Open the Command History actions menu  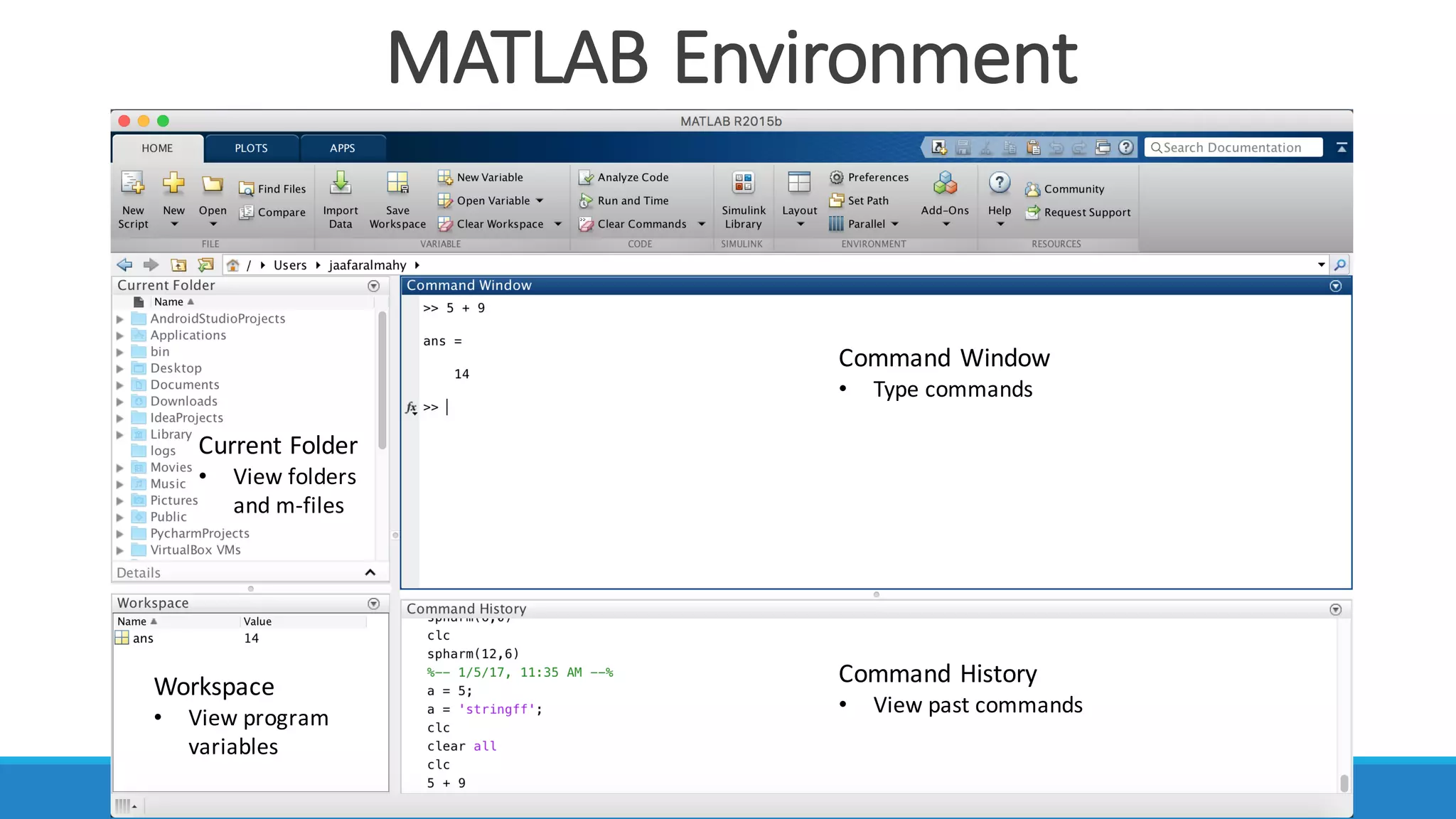1336,609
